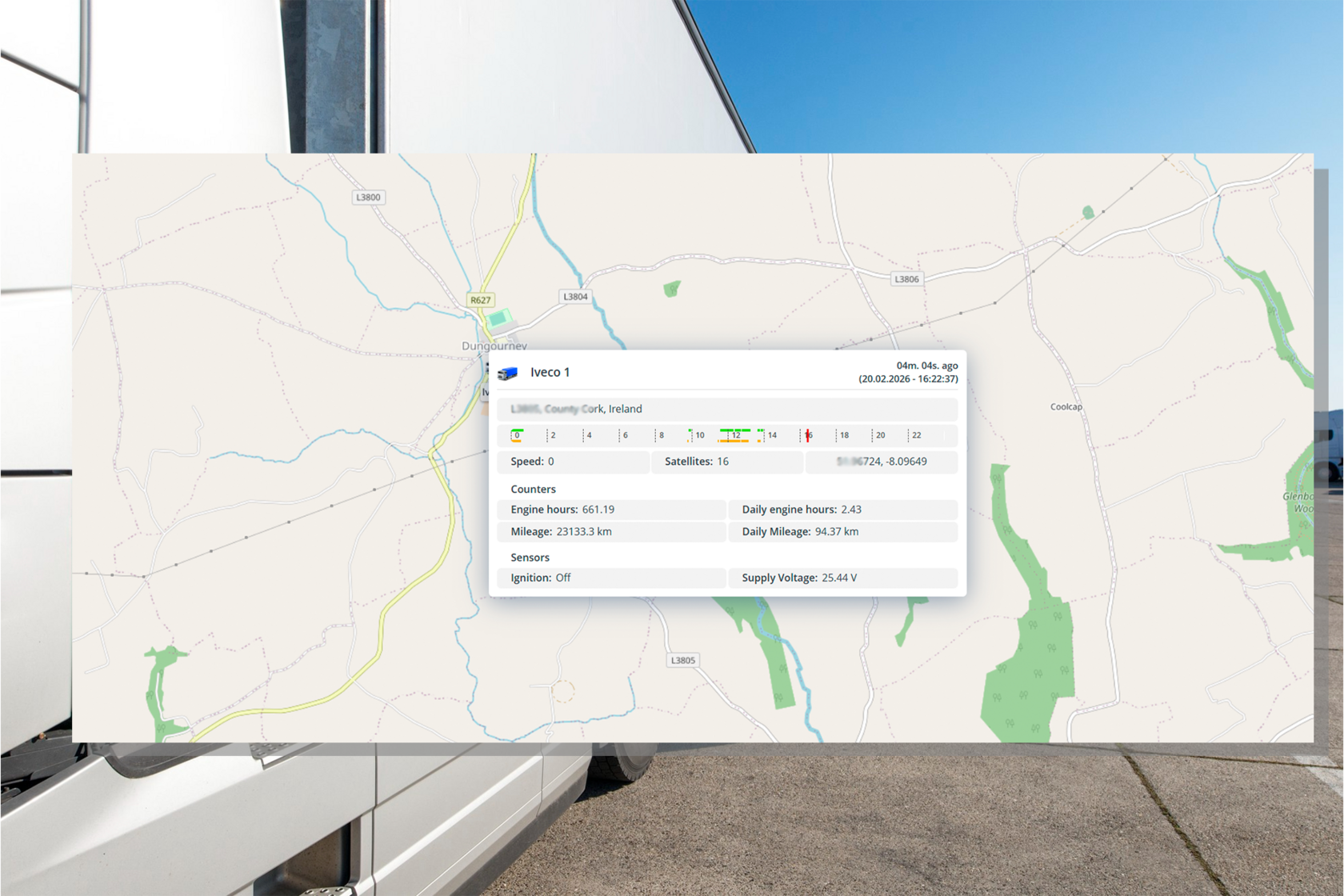Click the Coolcap place label on the map
This screenshot has height=896, width=1344.
point(1066,406)
